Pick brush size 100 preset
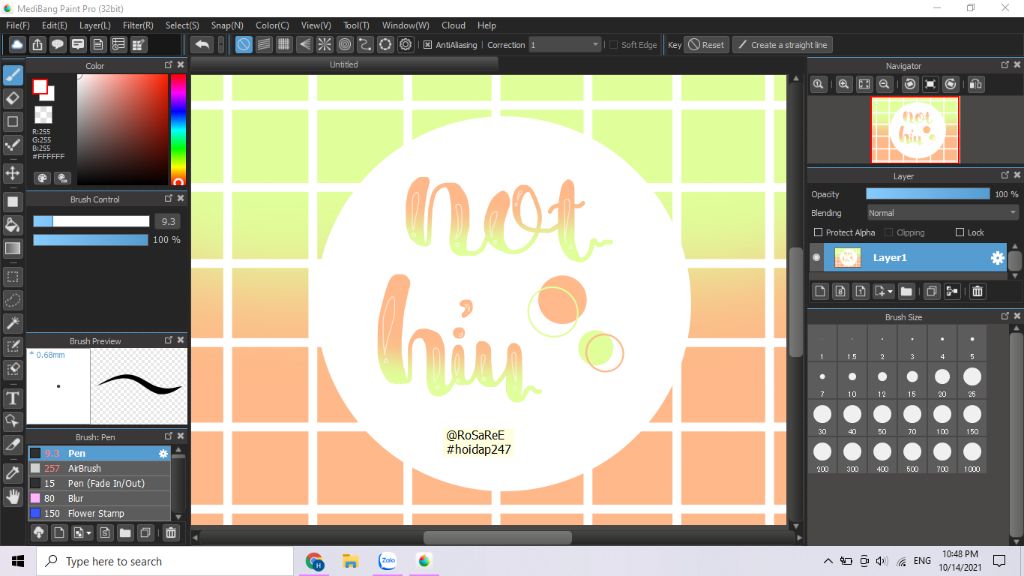 coord(942,420)
